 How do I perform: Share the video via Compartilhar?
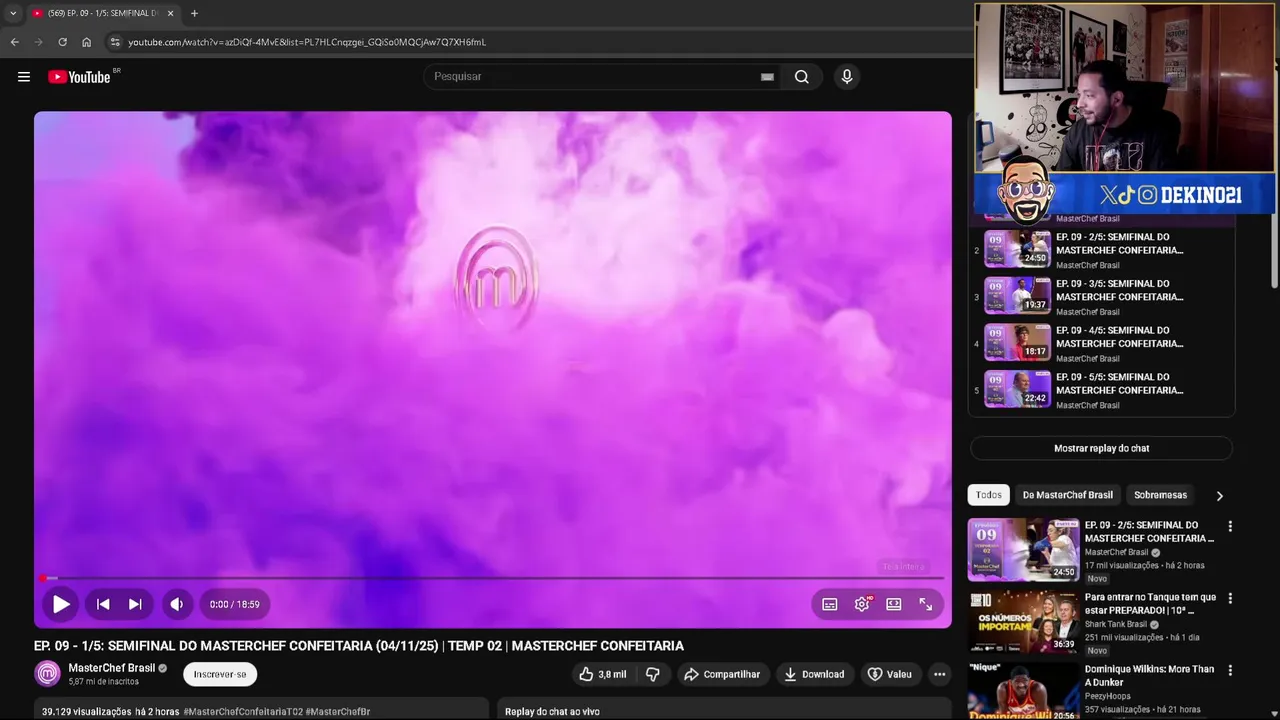coord(721,674)
